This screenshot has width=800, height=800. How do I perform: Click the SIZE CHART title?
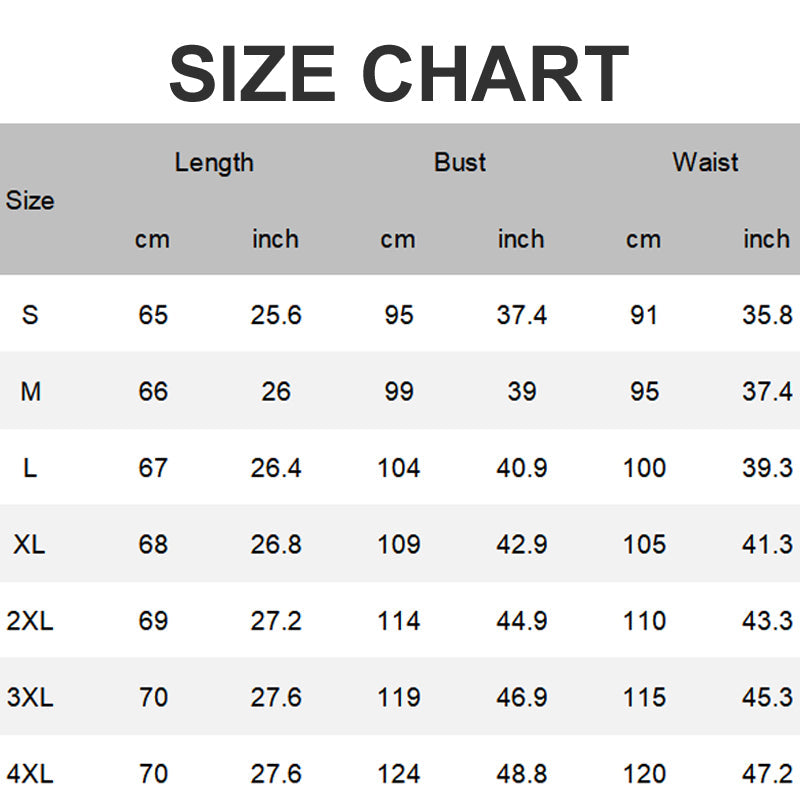(x=399, y=74)
